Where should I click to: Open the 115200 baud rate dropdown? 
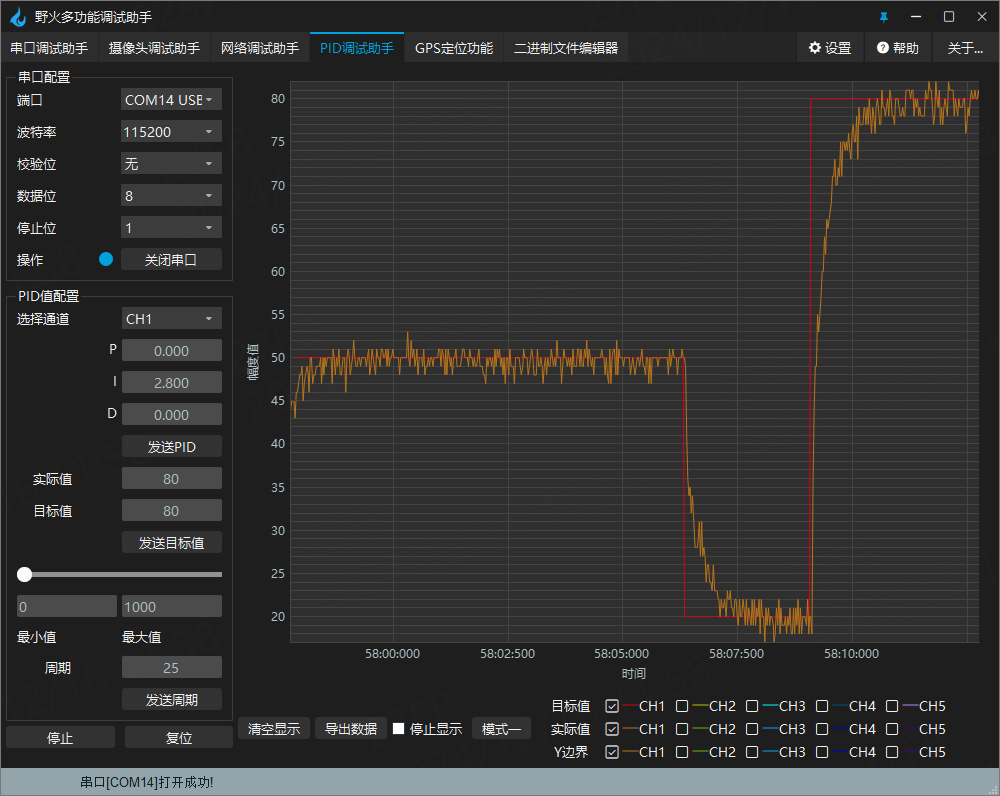[171, 131]
